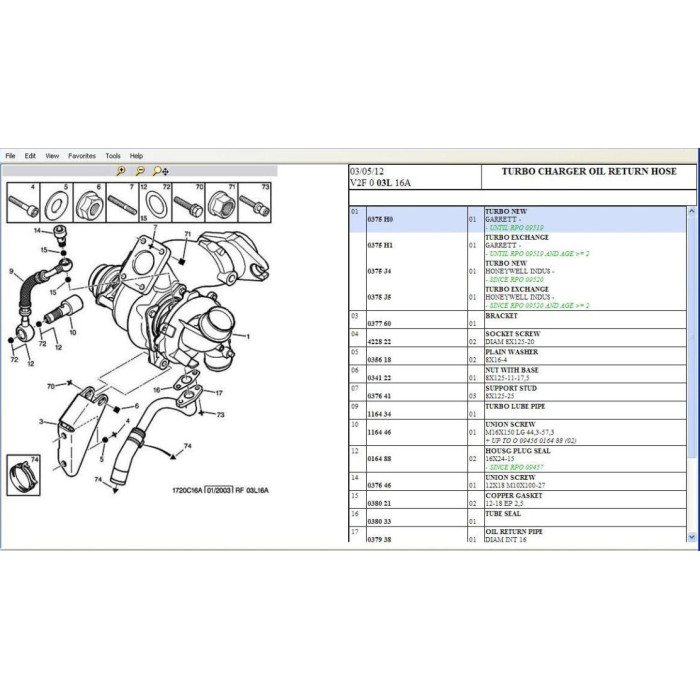This screenshot has width=700, height=700.
Task: Click the COPPER GASKET description
Action: [514, 500]
